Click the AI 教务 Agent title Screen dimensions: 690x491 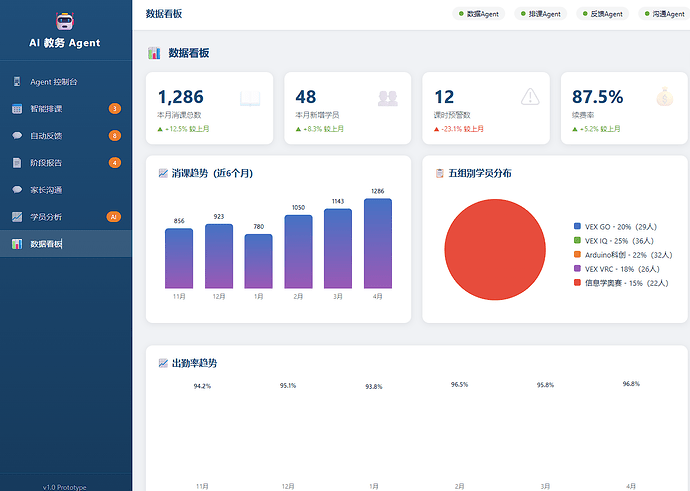pyautogui.click(x=65, y=43)
